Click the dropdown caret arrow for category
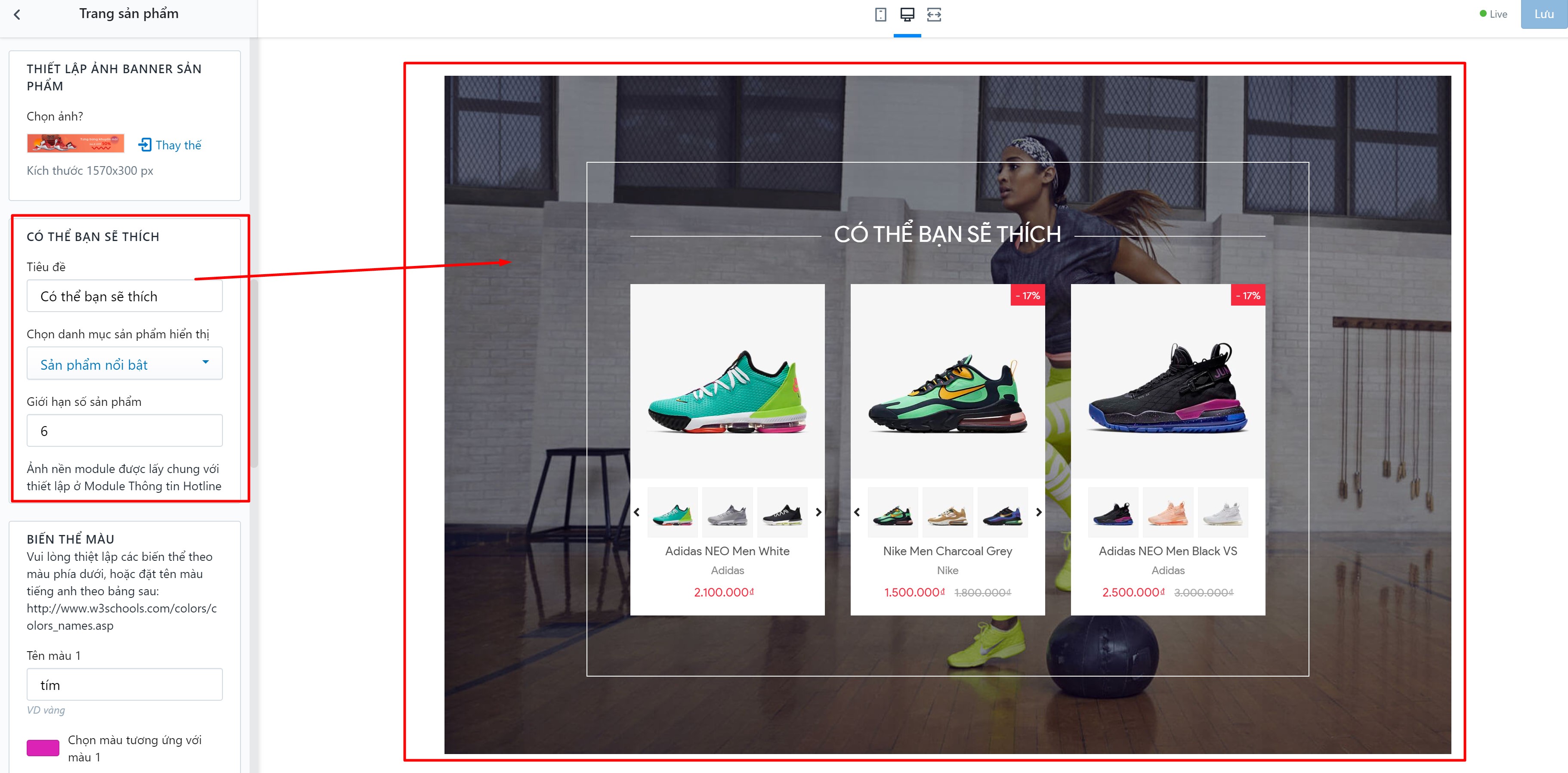 coord(206,362)
